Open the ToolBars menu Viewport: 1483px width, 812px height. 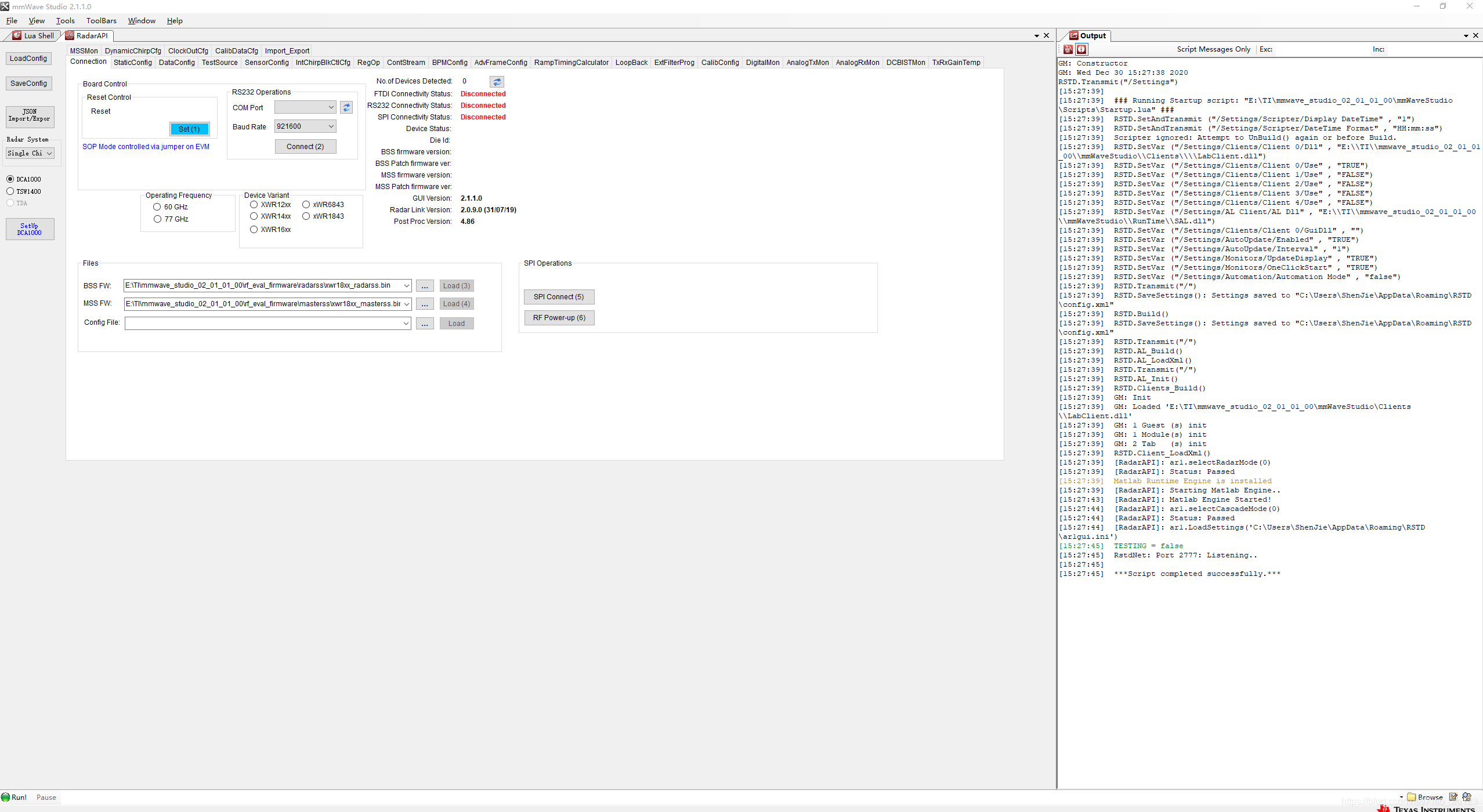click(101, 21)
